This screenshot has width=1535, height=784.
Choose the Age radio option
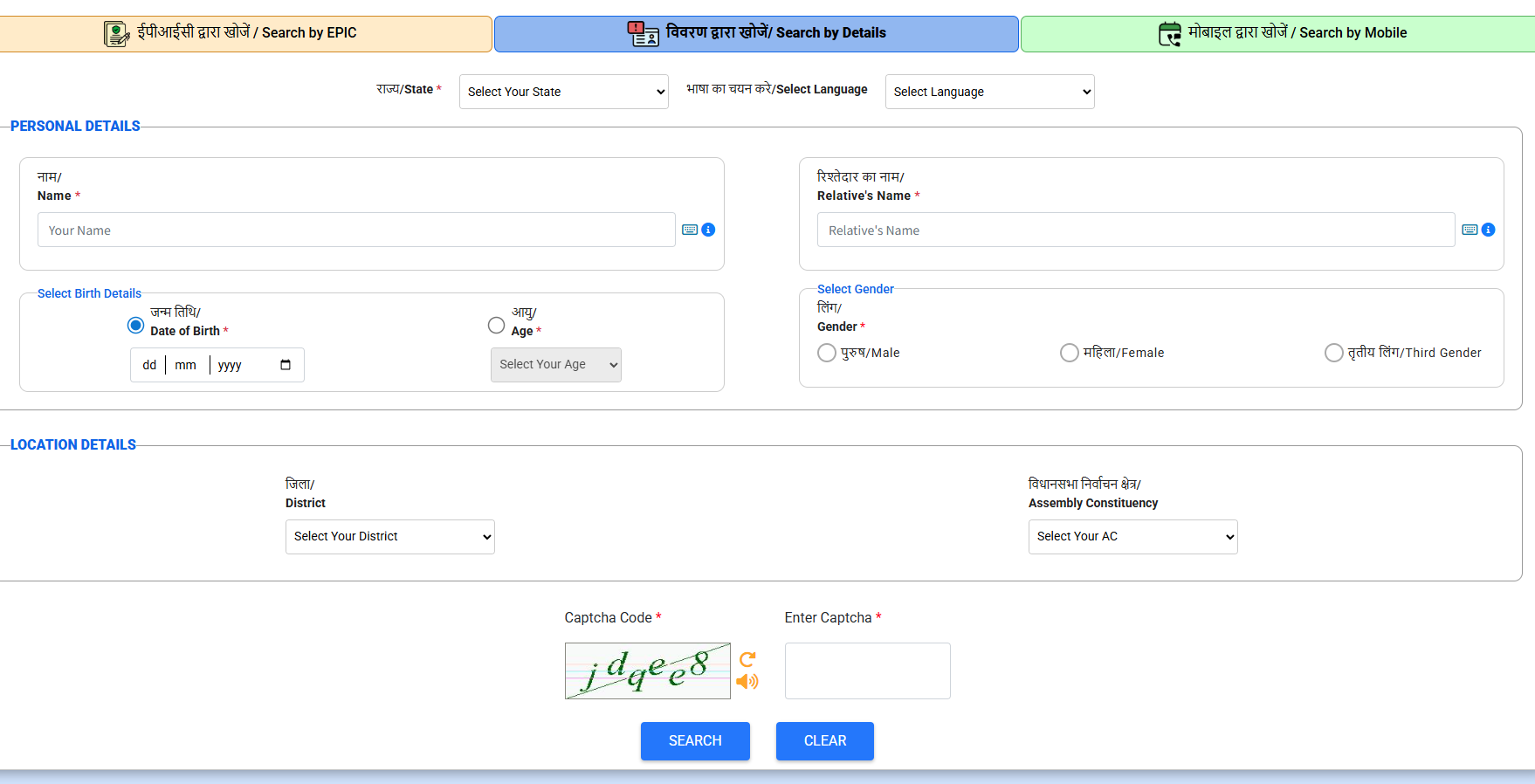pos(496,326)
